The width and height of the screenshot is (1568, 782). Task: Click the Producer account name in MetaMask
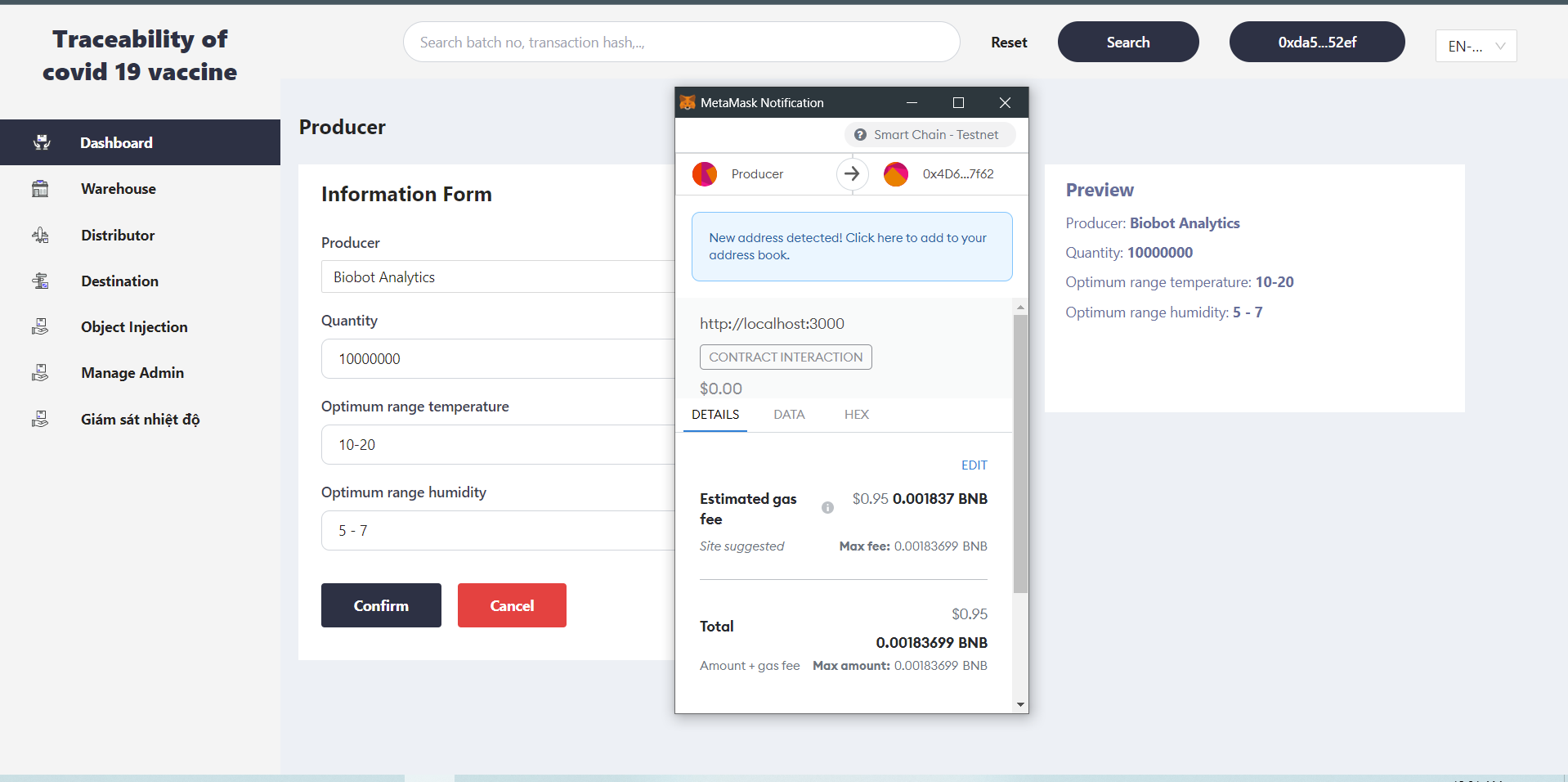pos(757,174)
